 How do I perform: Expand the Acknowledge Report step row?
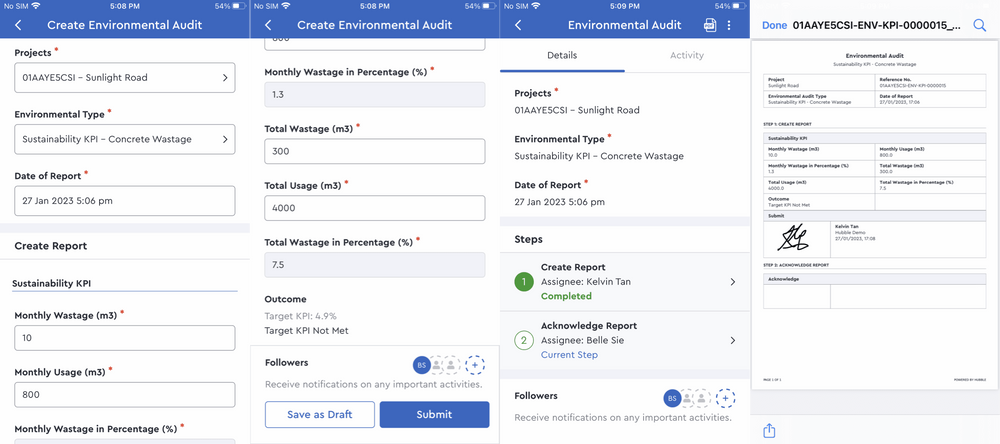tap(625, 340)
